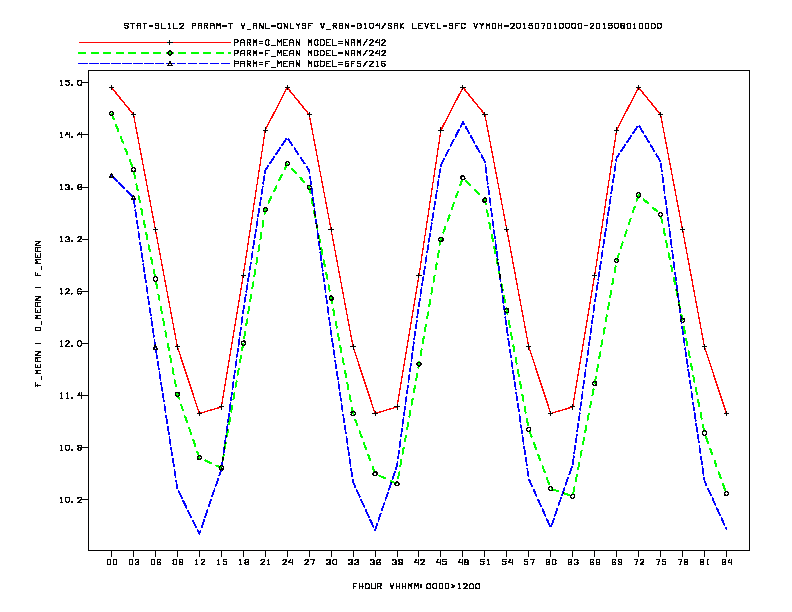Click x-axis tick label 42
792x612 pixels.
point(419,562)
